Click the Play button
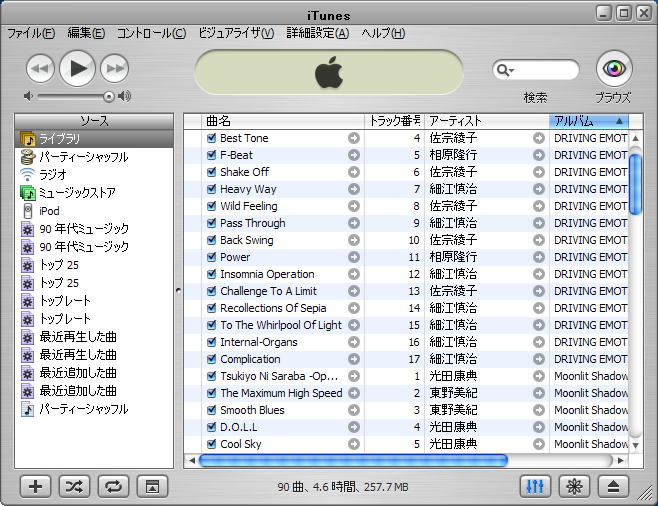The height and width of the screenshot is (506, 658). point(78,68)
